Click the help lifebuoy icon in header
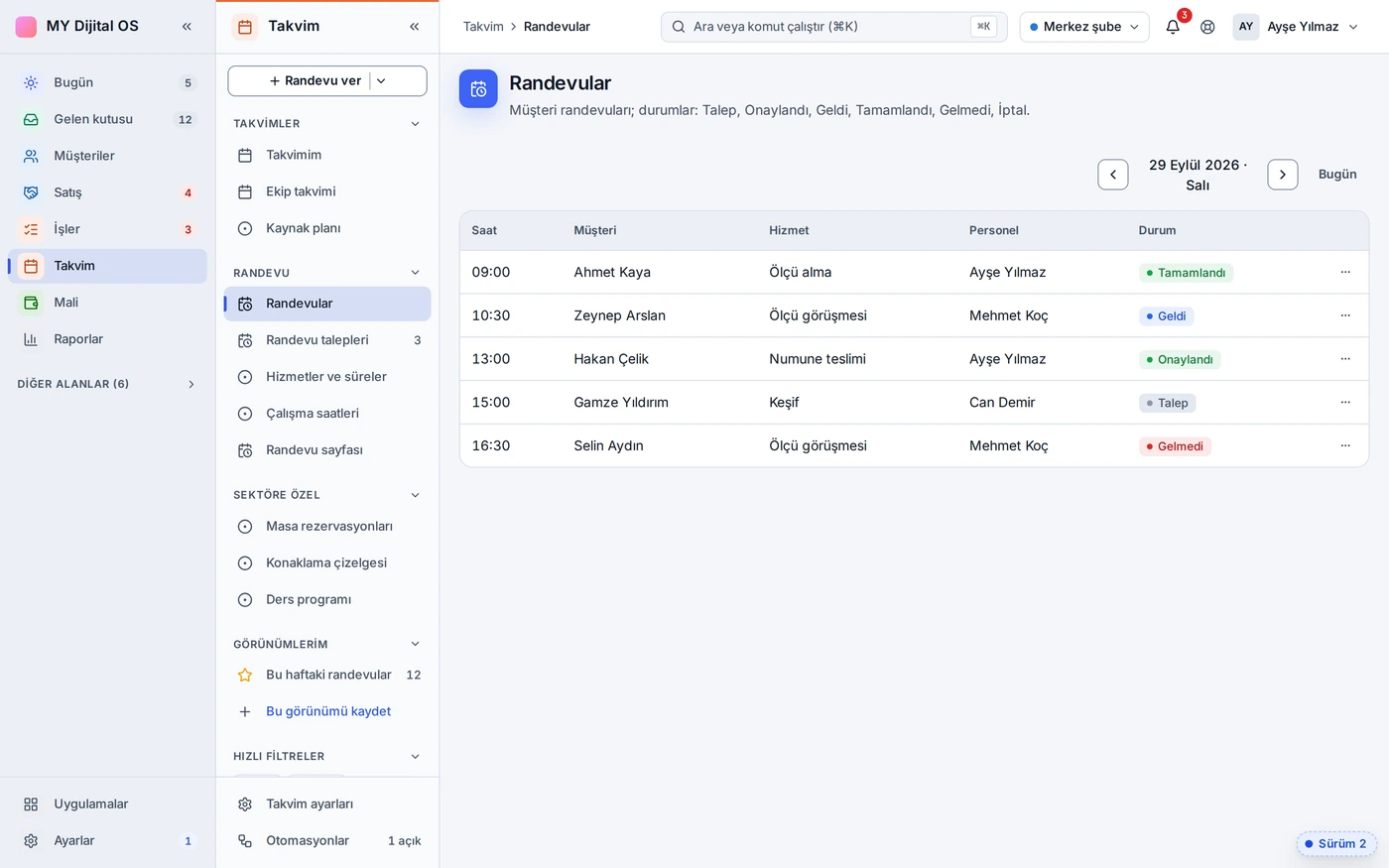Image resolution: width=1389 pixels, height=868 pixels. [1207, 27]
